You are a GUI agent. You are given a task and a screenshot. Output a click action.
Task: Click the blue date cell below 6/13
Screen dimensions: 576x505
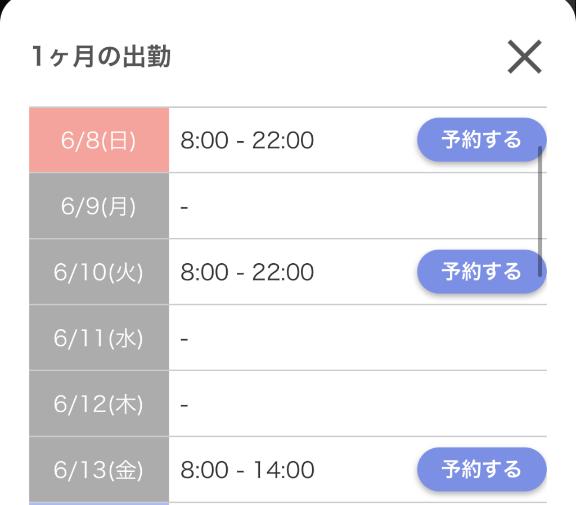pos(99,504)
